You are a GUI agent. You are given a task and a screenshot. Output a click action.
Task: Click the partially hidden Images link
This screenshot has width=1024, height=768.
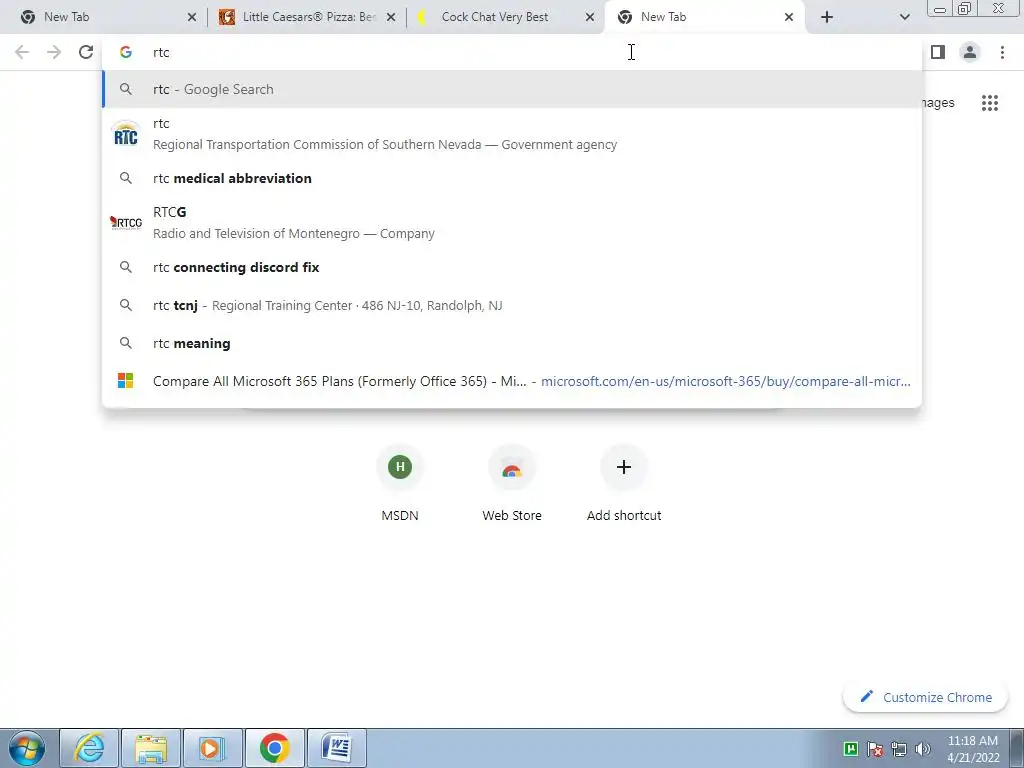coord(938,103)
